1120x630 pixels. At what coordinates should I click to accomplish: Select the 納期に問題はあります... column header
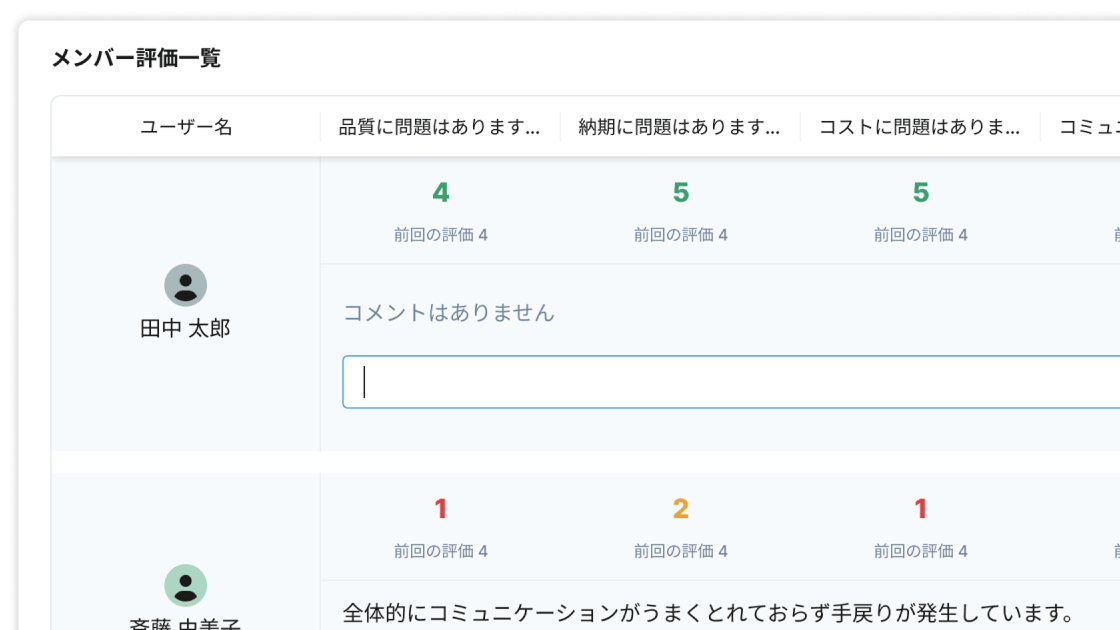(x=679, y=127)
